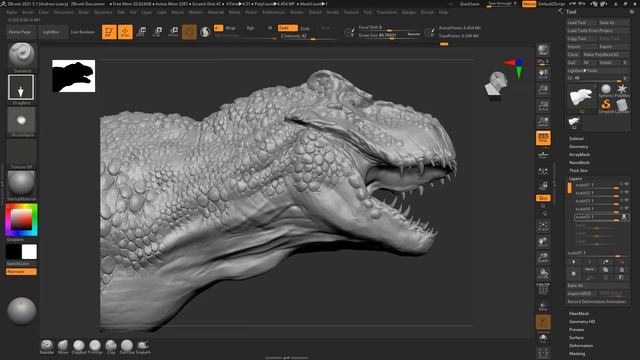The height and width of the screenshot is (360, 640).
Task: Click Make PolyMesh3D button
Action: click(605, 54)
